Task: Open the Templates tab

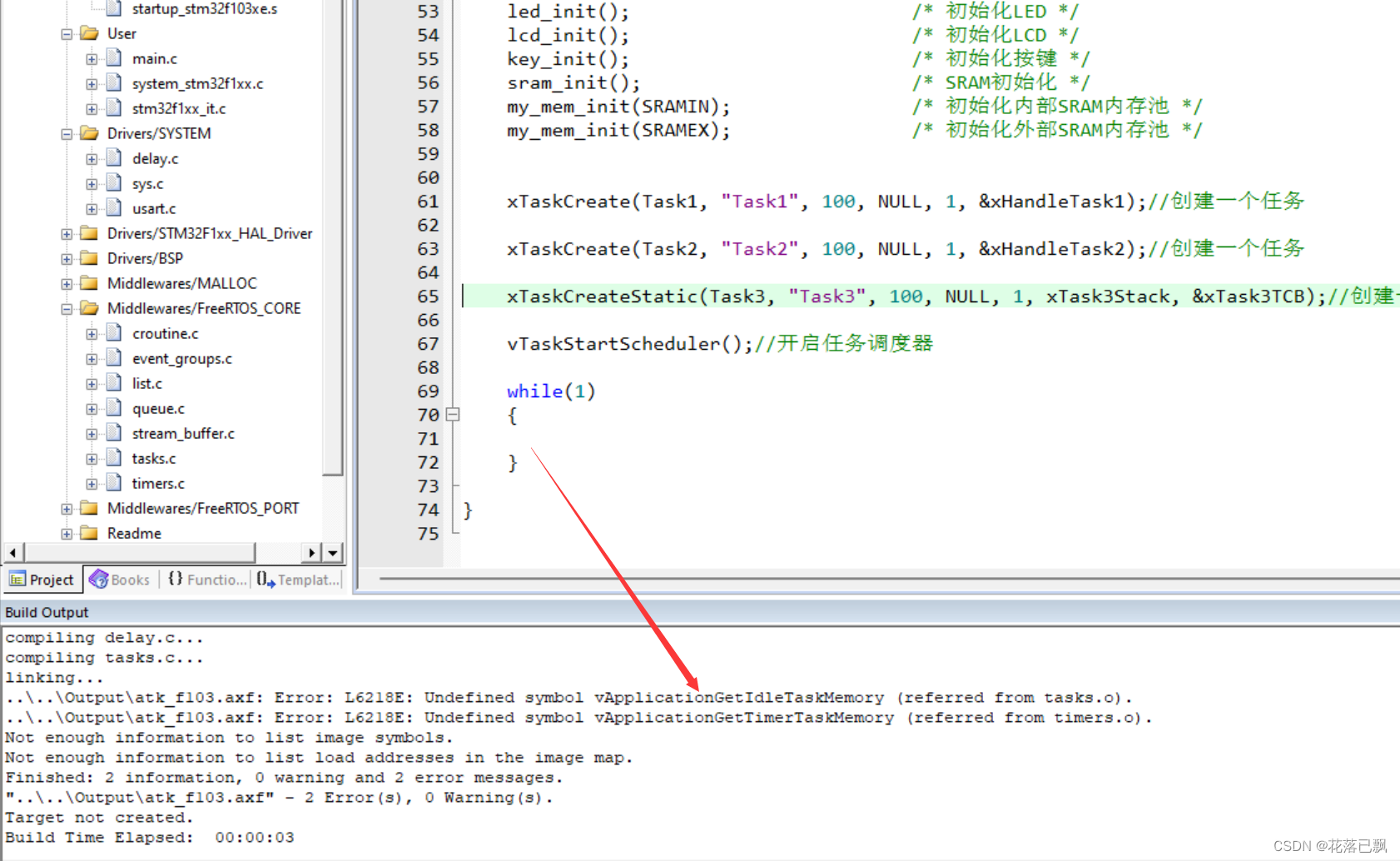Action: [x=298, y=580]
